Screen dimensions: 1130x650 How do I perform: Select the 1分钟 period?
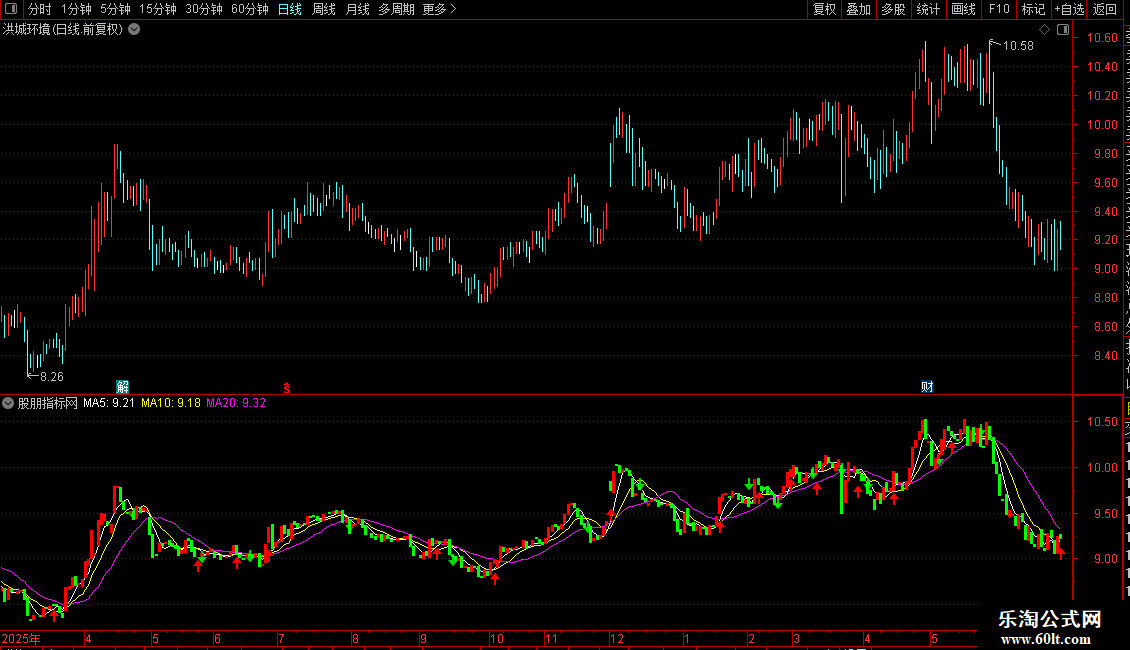pos(76,9)
